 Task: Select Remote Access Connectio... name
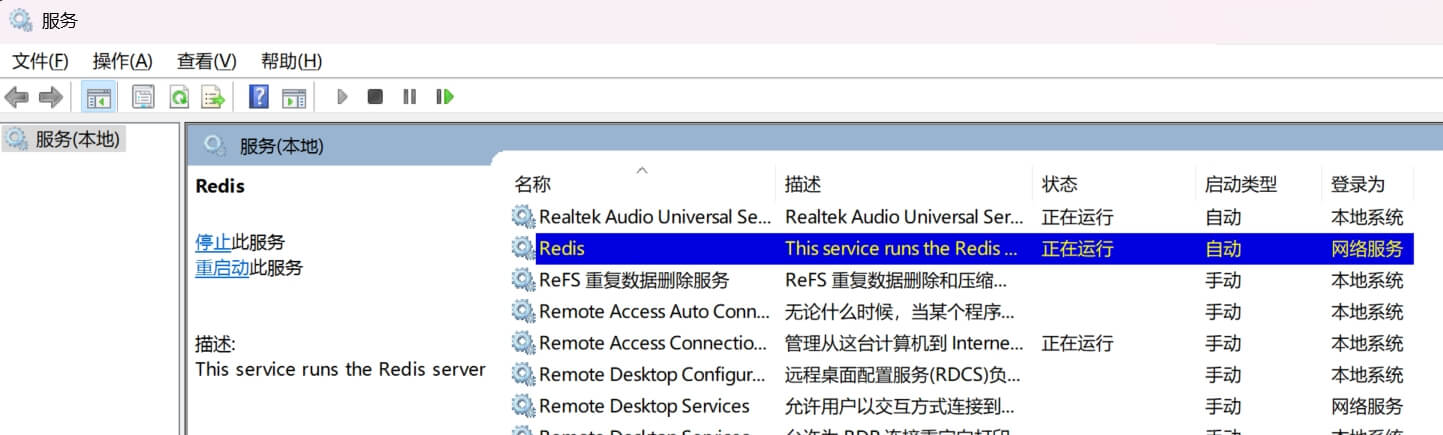pyautogui.click(x=654, y=343)
